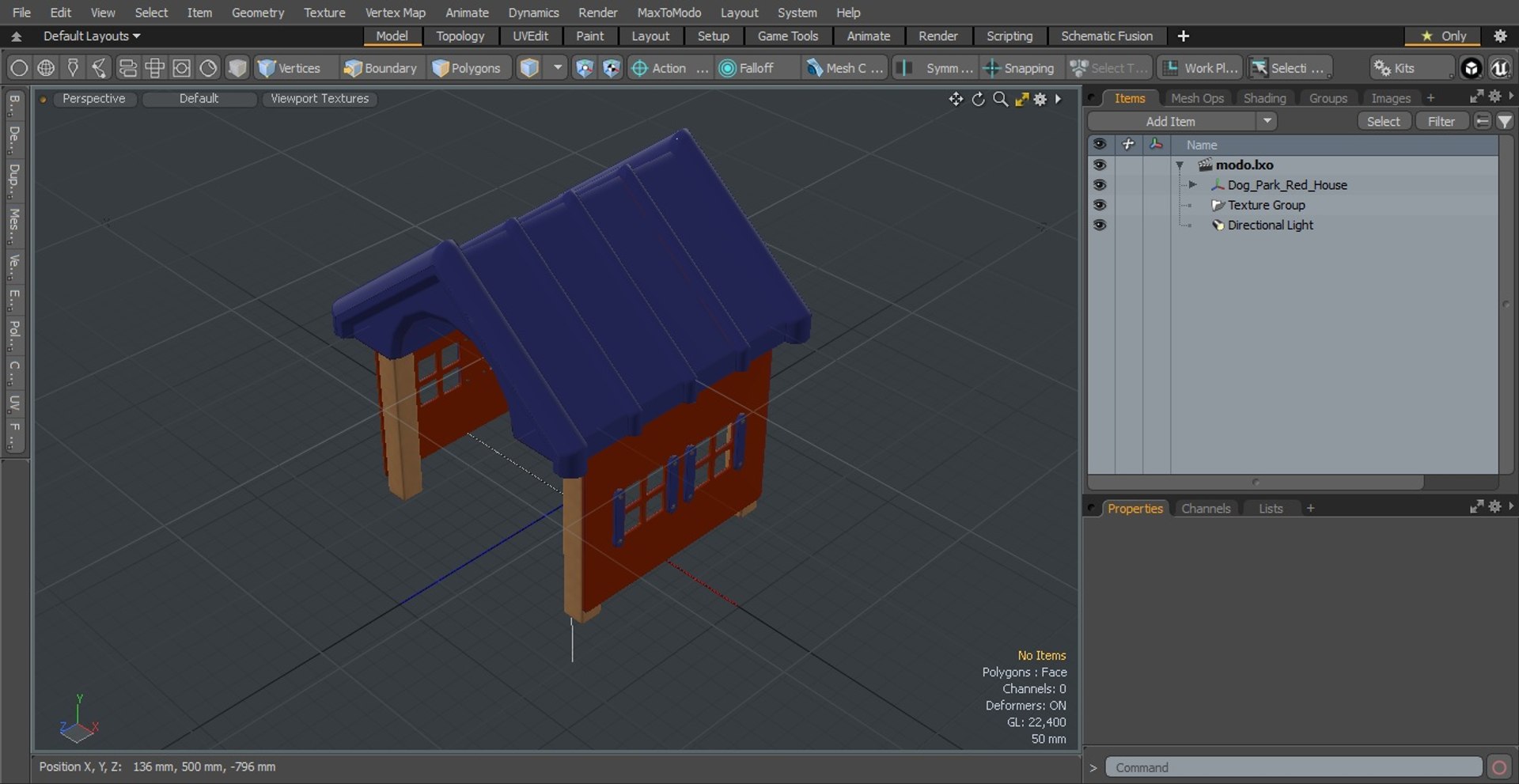
Task: Click the gray solid cube icon
Action: (x=237, y=68)
